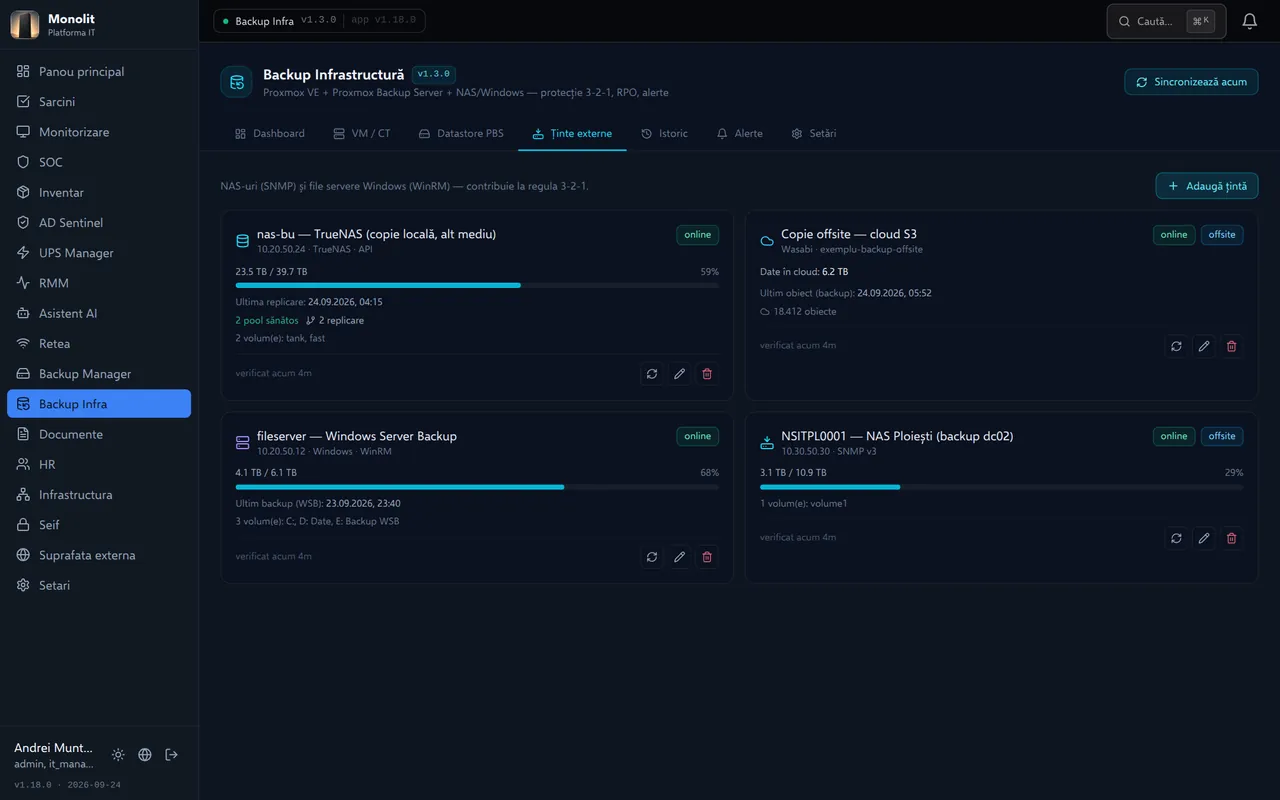Open Asistent AI in sidebar

(99, 313)
